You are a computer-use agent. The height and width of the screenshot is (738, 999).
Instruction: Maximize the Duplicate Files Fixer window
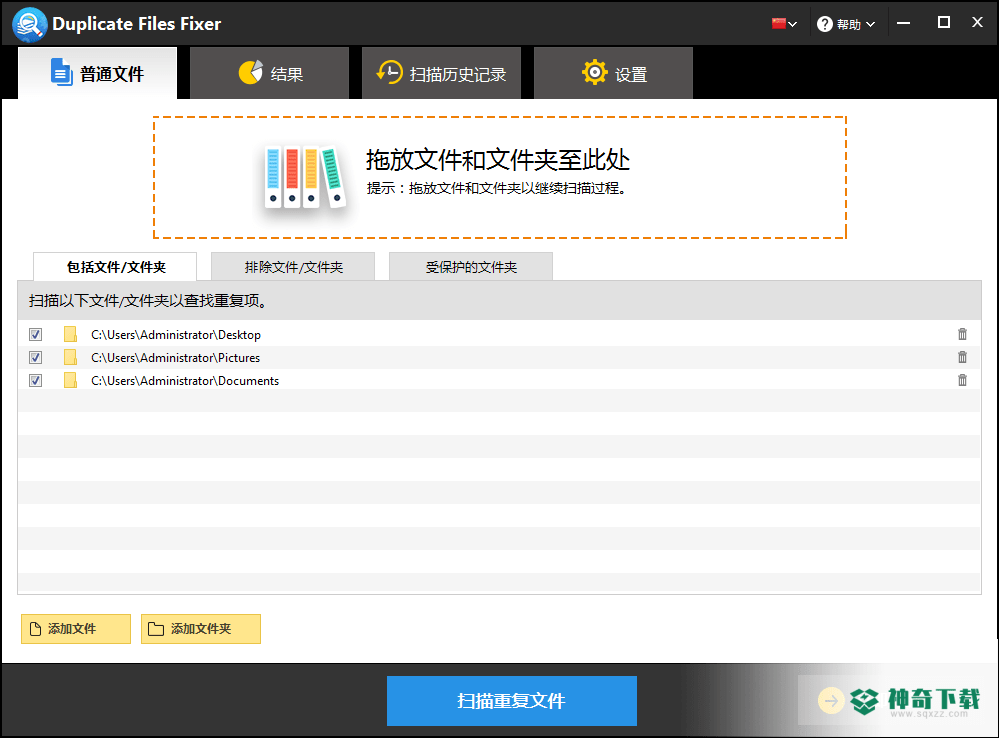[x=944, y=23]
